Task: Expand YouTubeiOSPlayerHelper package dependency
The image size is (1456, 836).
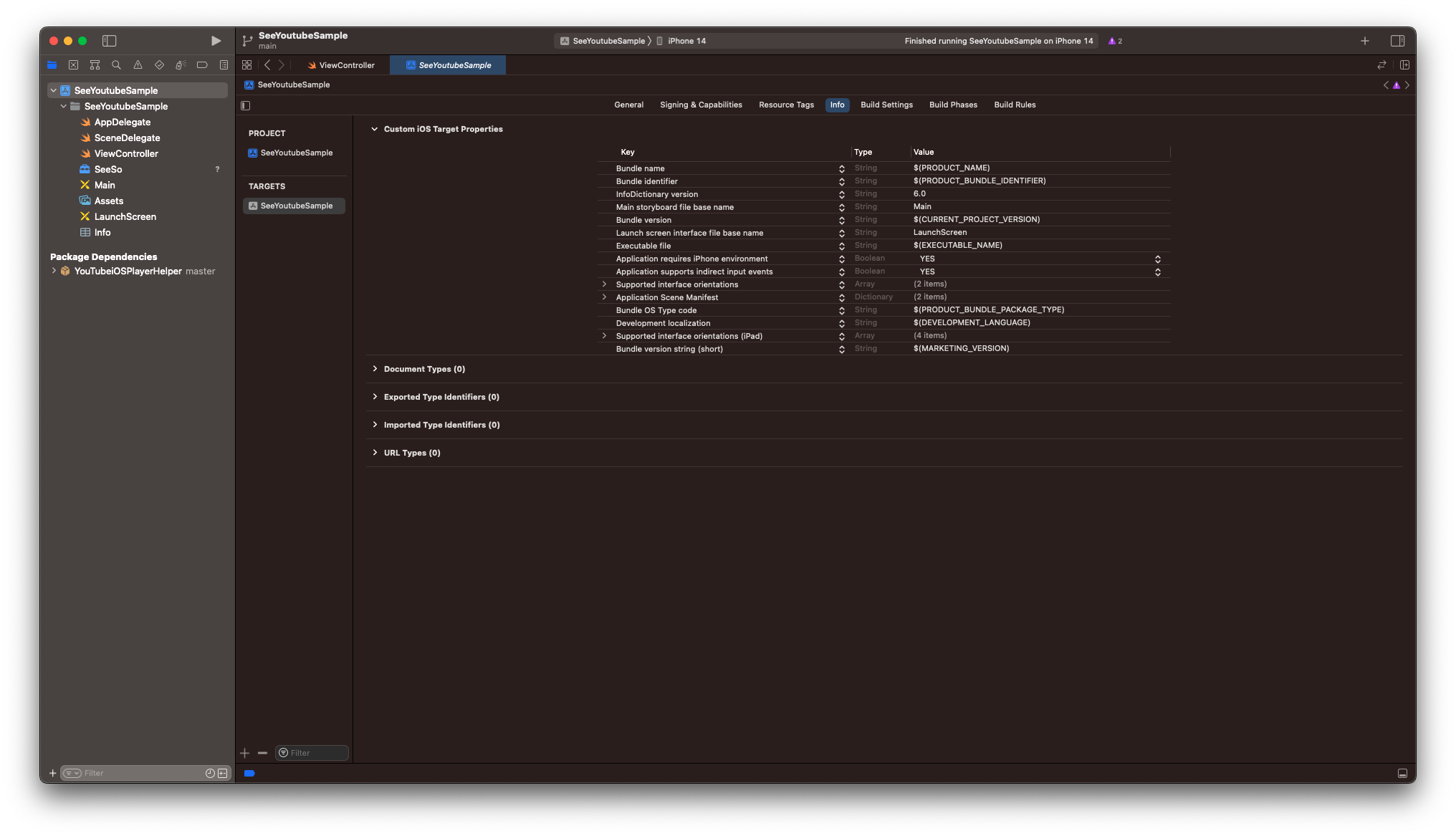Action: click(x=54, y=271)
